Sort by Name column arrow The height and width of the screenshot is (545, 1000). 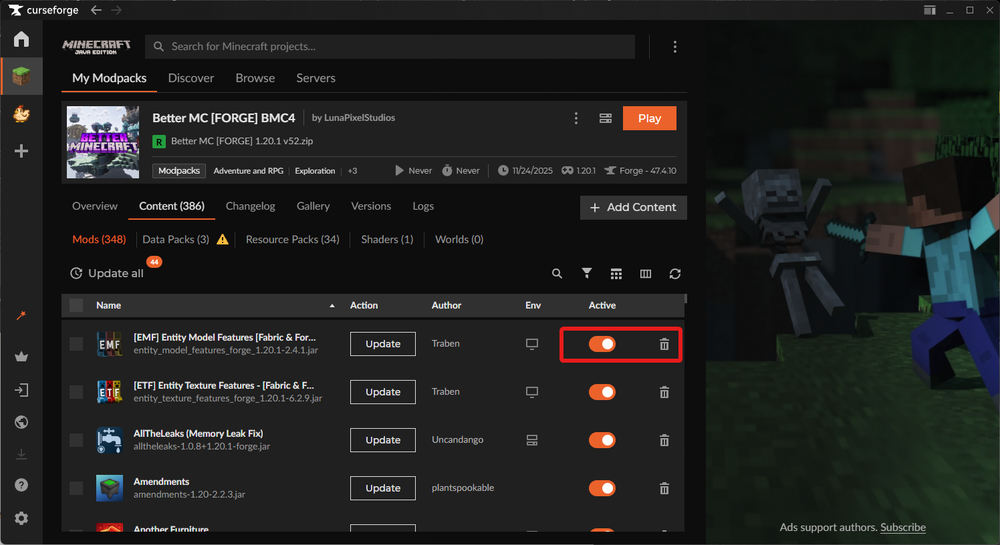coord(332,306)
